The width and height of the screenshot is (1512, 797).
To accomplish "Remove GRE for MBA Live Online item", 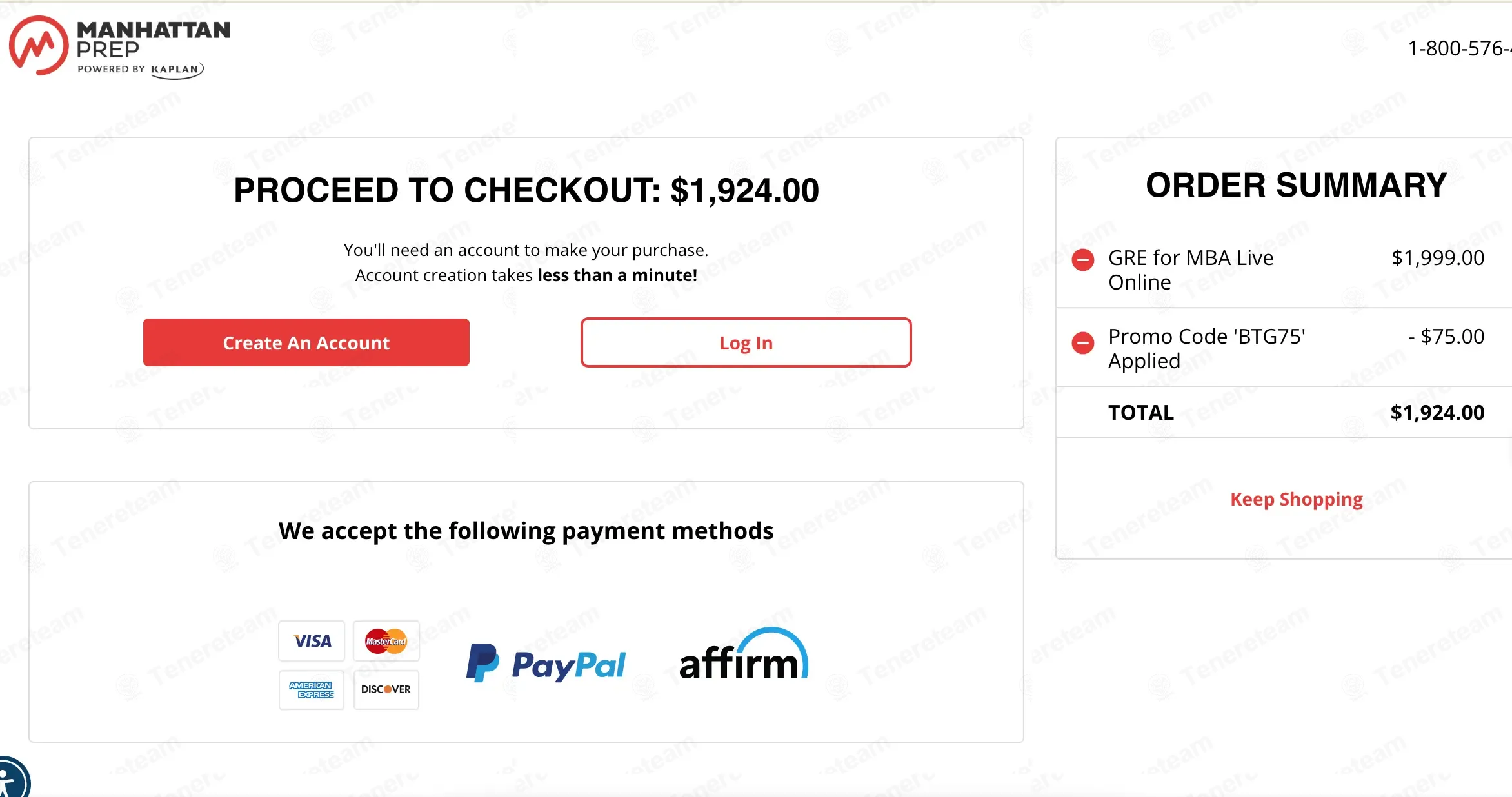I will pyautogui.click(x=1082, y=260).
